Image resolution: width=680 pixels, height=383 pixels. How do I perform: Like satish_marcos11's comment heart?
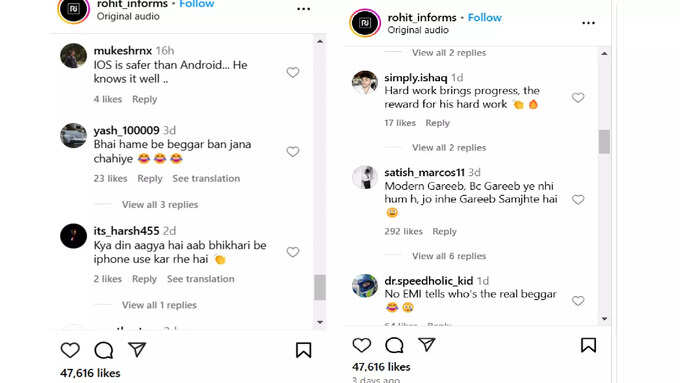coord(578,200)
